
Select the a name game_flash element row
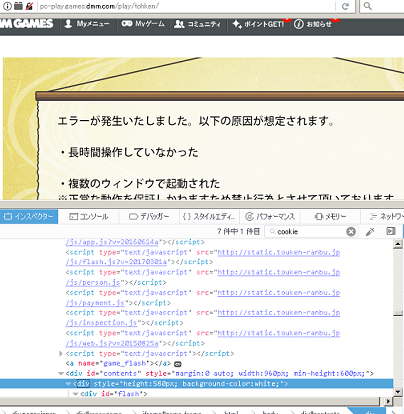[x=118, y=363]
